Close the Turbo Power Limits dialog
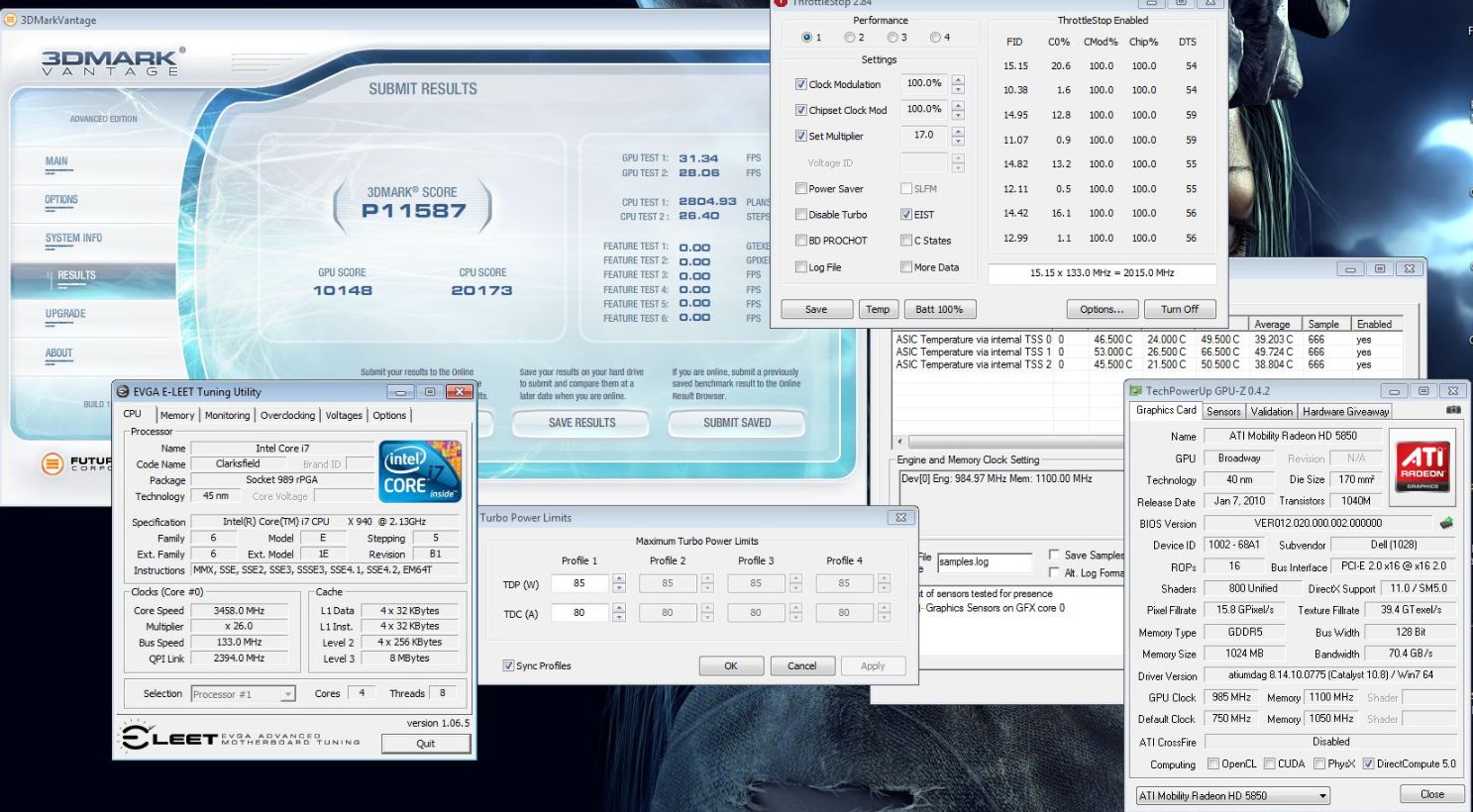 point(900,517)
